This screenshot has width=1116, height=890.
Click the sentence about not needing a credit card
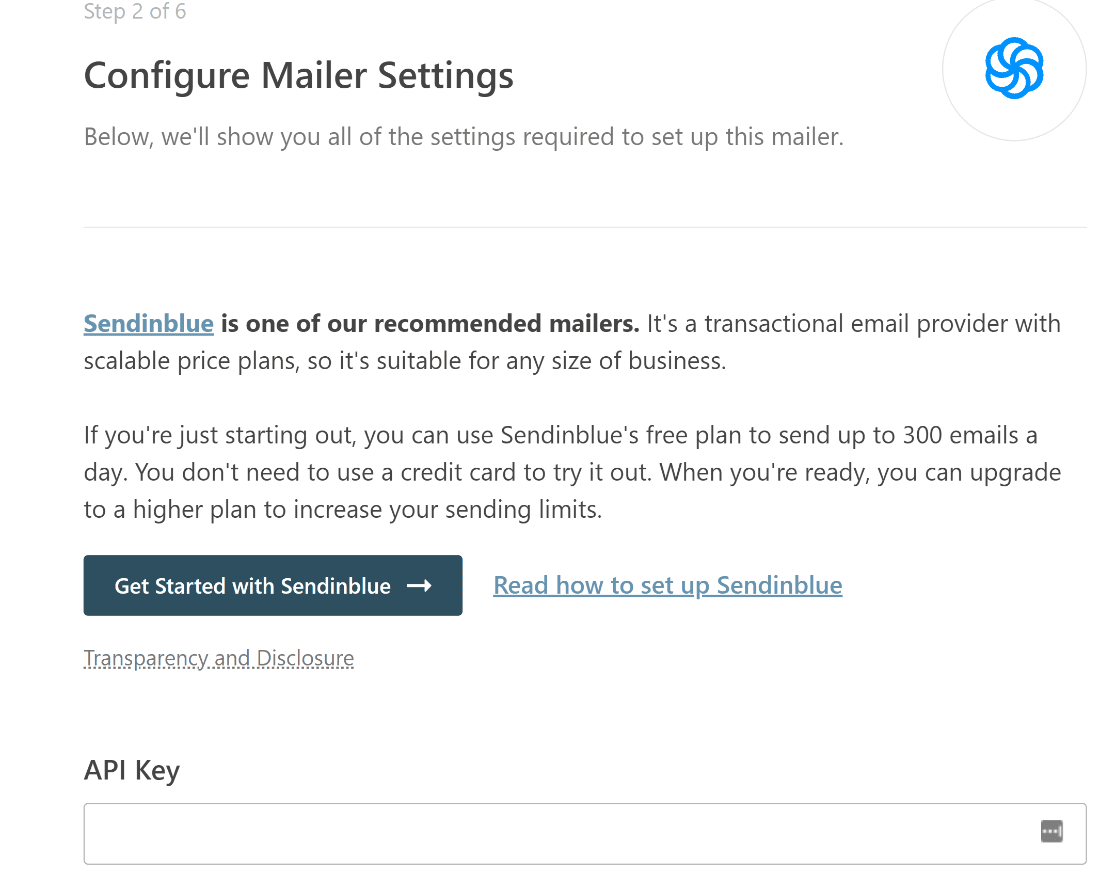pos(394,472)
